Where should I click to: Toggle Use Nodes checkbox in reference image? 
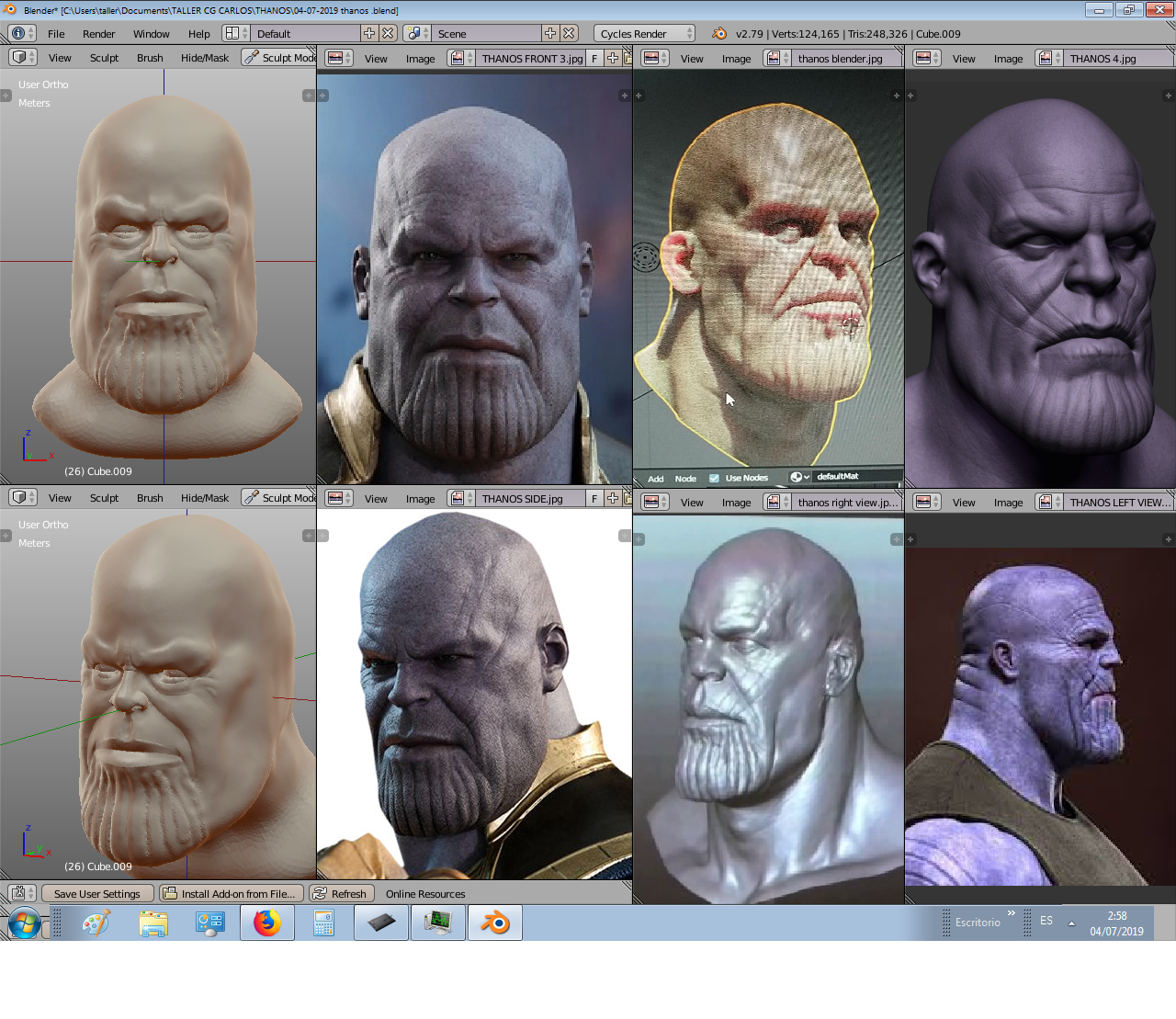714,478
